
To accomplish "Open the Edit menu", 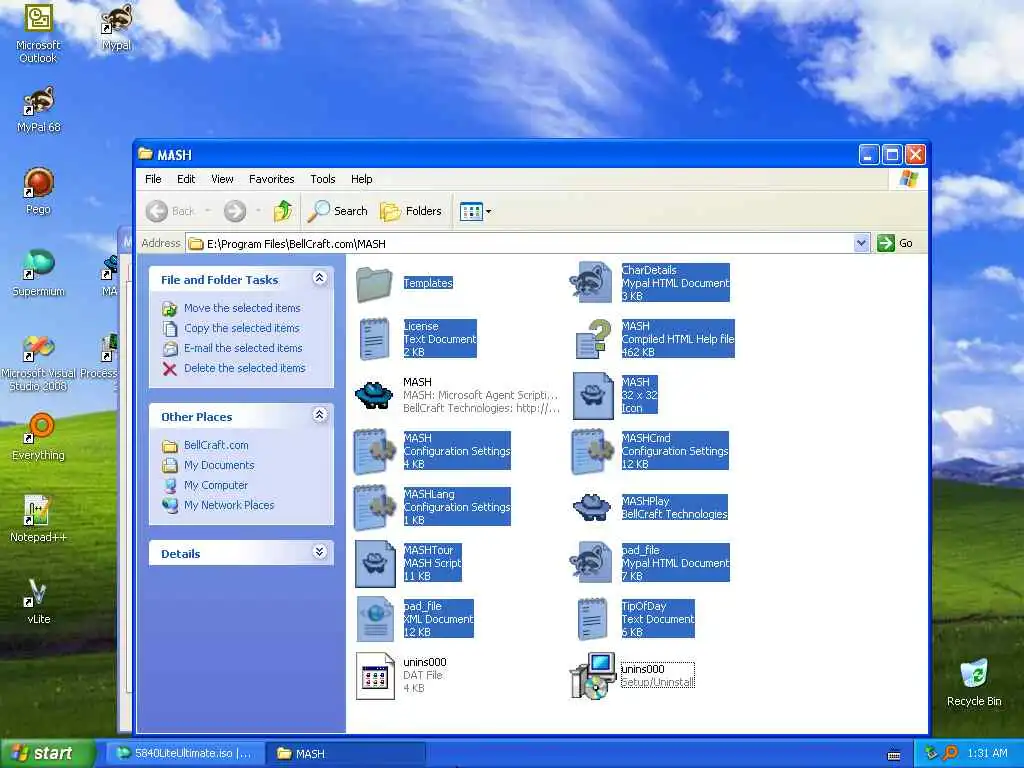I will pyautogui.click(x=186, y=179).
